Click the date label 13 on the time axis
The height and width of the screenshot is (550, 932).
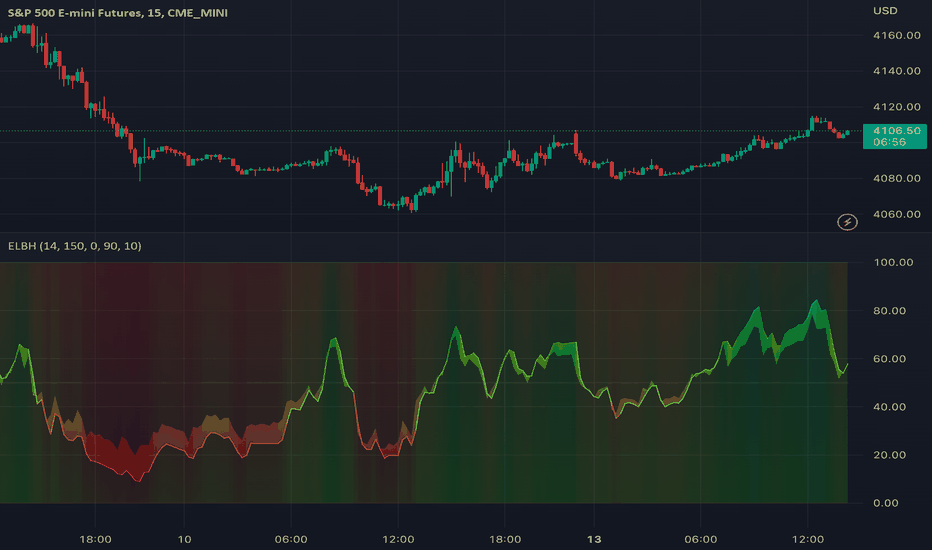[x=594, y=539]
